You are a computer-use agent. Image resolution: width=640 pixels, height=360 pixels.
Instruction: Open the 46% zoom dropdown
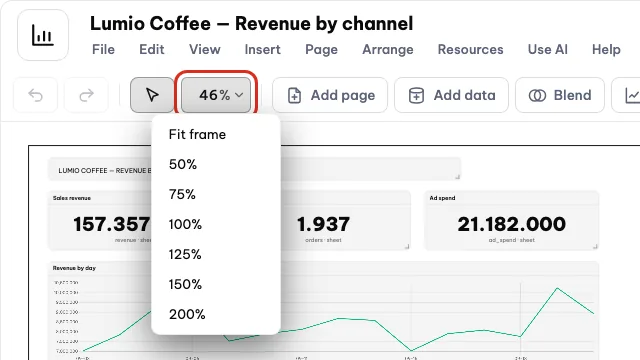click(216, 95)
